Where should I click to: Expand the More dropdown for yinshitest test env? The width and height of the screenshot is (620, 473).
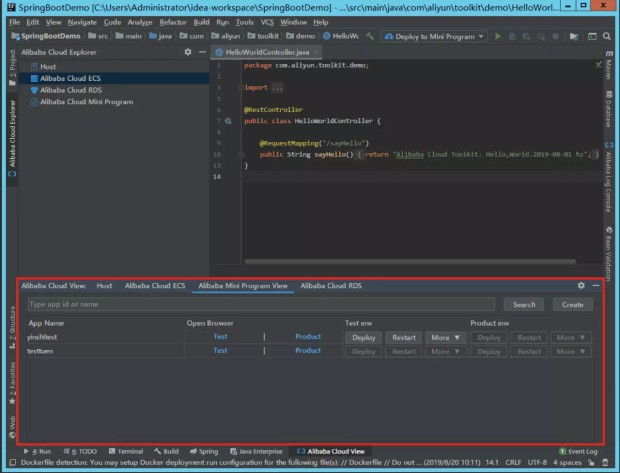[445, 337]
